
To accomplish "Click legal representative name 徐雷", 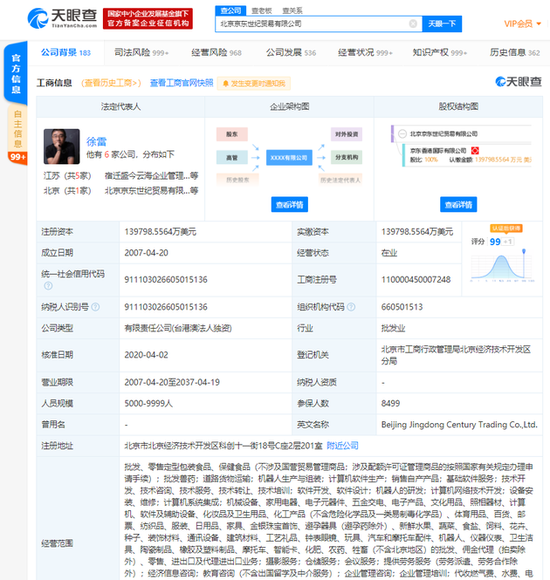I will click(96, 141).
